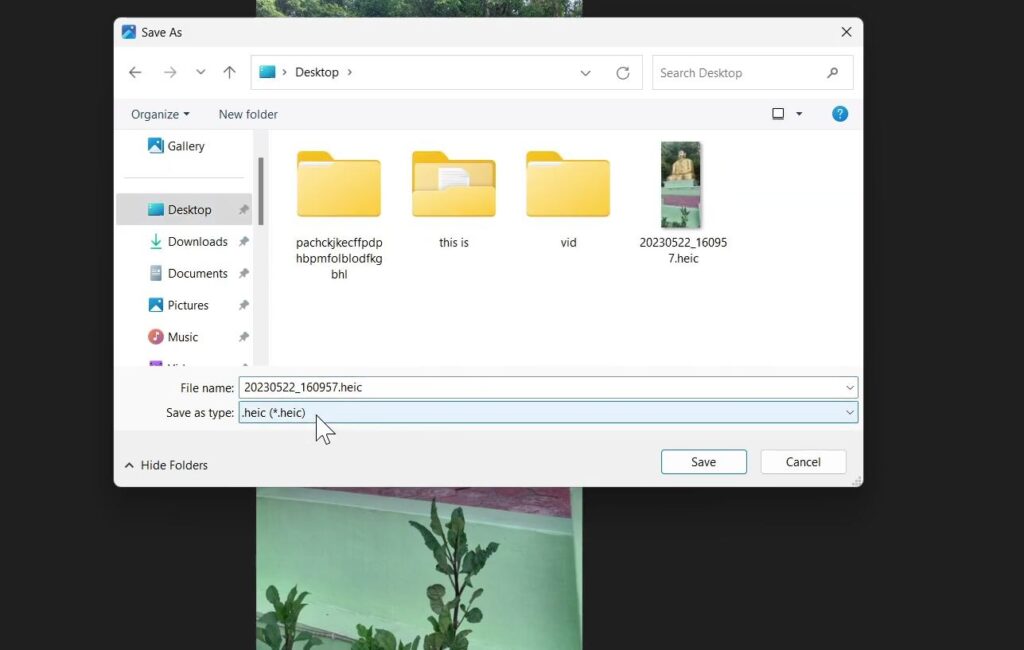1024x650 pixels.
Task: Click the pin icon next to Desktop
Action: pos(244,209)
